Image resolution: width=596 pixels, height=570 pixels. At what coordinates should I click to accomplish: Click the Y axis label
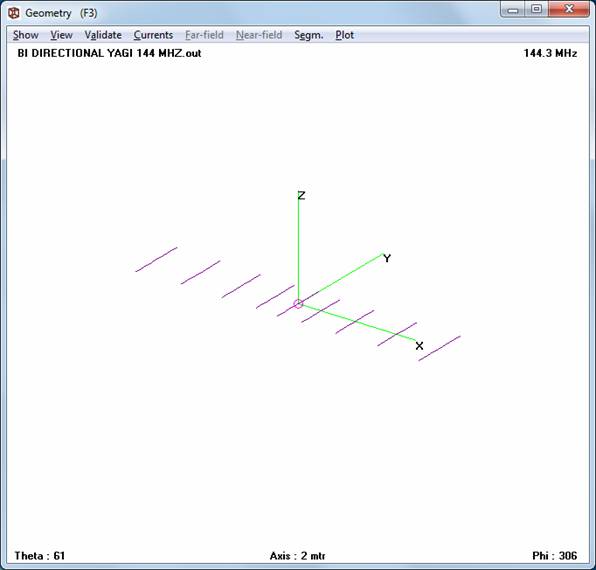[387, 258]
